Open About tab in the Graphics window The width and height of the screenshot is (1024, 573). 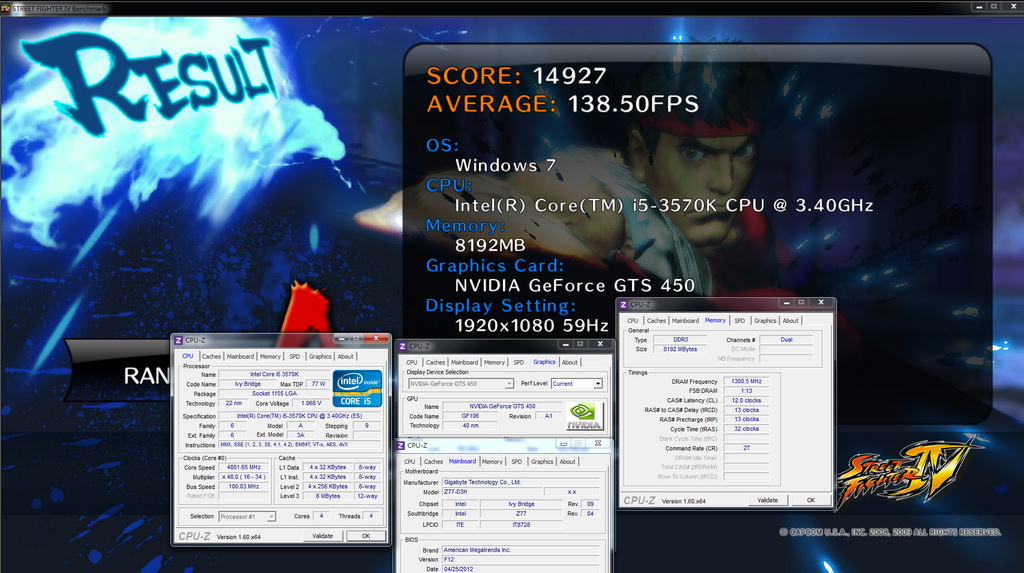pyautogui.click(x=569, y=363)
